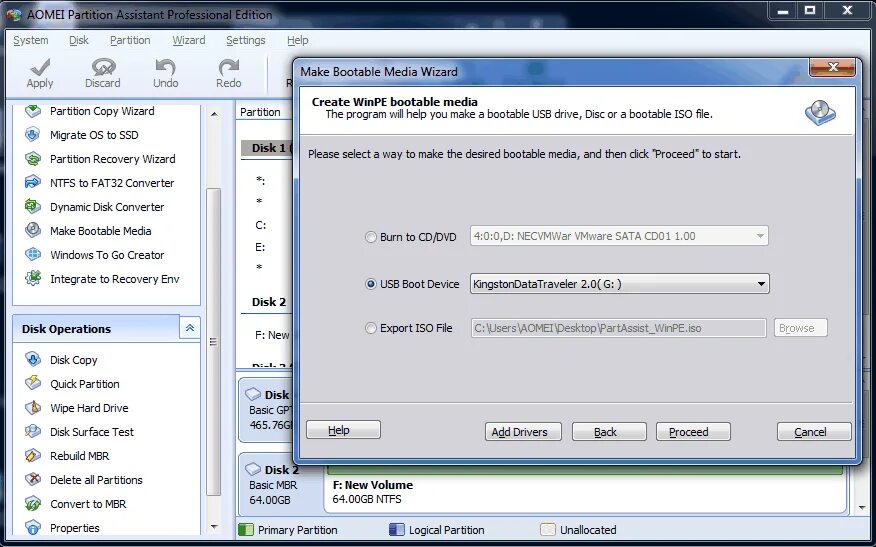Click sidebar scroll up arrow
Screen dimensions: 876x547
pyautogui.click(x=214, y=114)
